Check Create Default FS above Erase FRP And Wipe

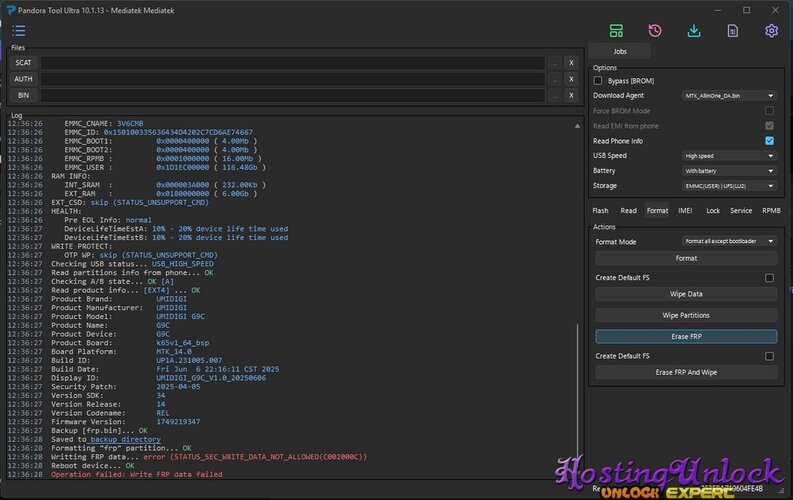pos(769,356)
